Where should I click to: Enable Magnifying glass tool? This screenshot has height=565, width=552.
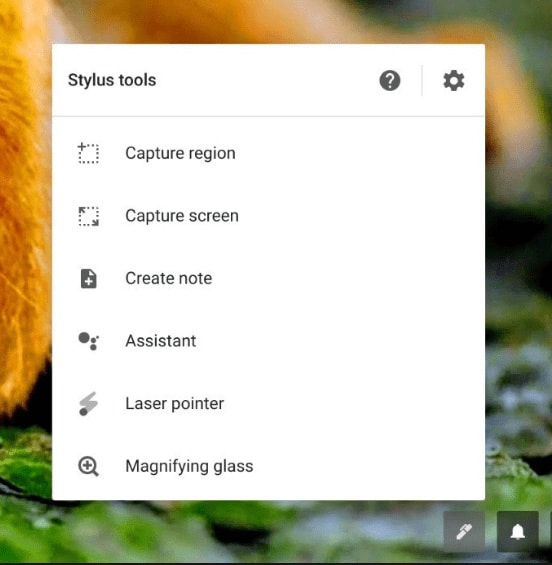click(x=268, y=466)
